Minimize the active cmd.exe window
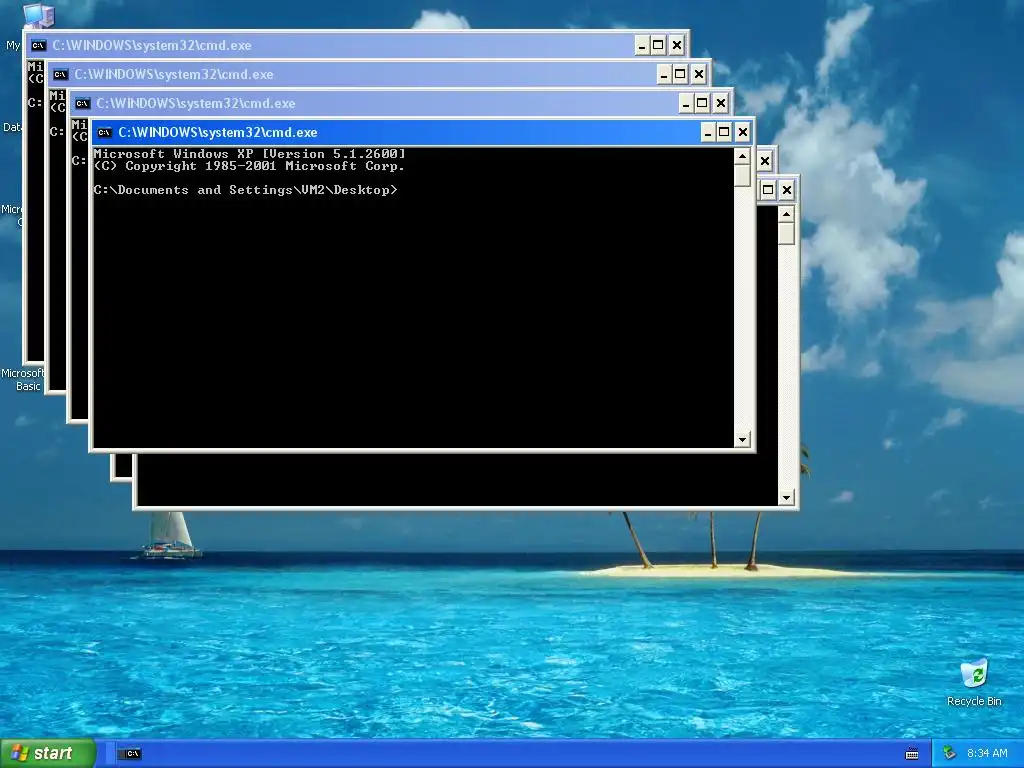Image resolution: width=1024 pixels, height=768 pixels. [x=708, y=133]
